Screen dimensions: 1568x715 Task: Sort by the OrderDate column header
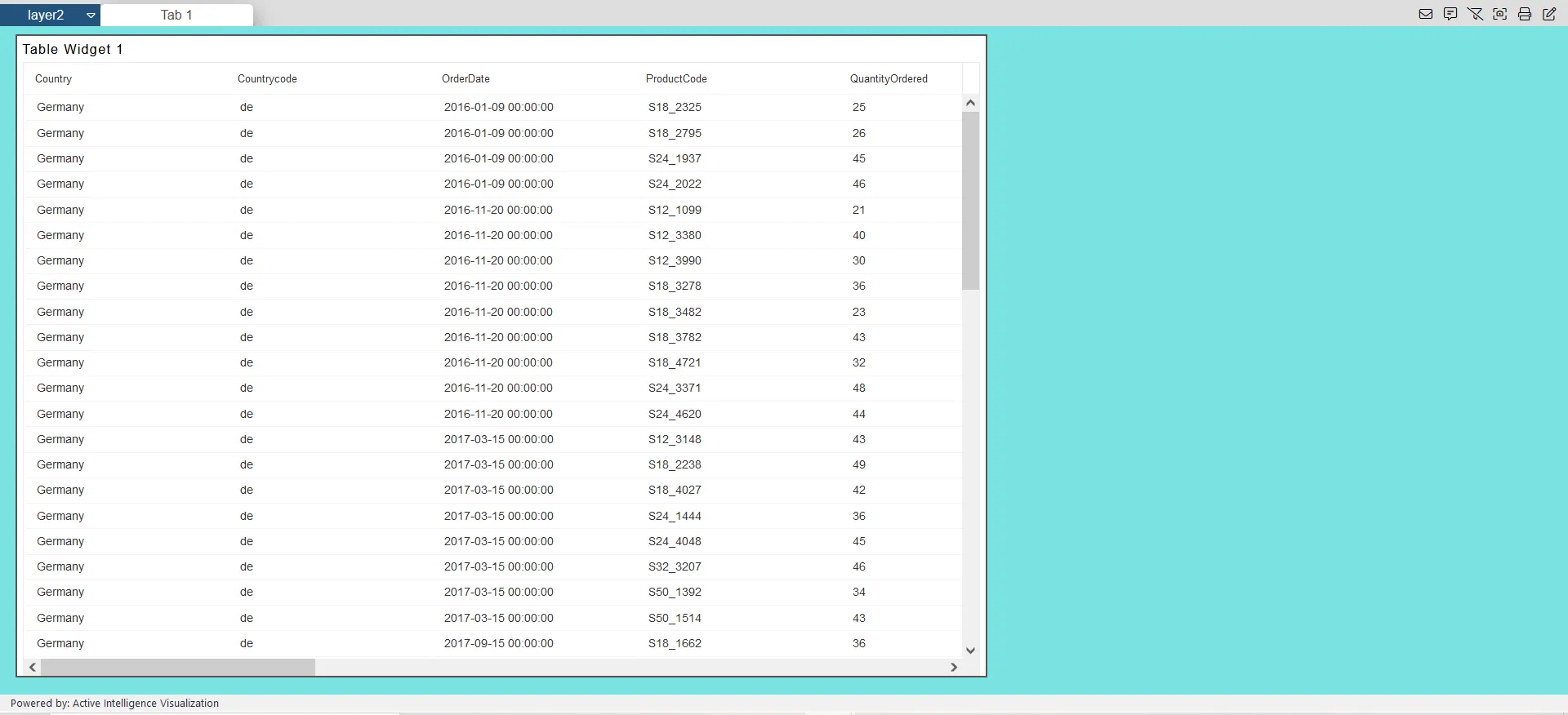[465, 79]
